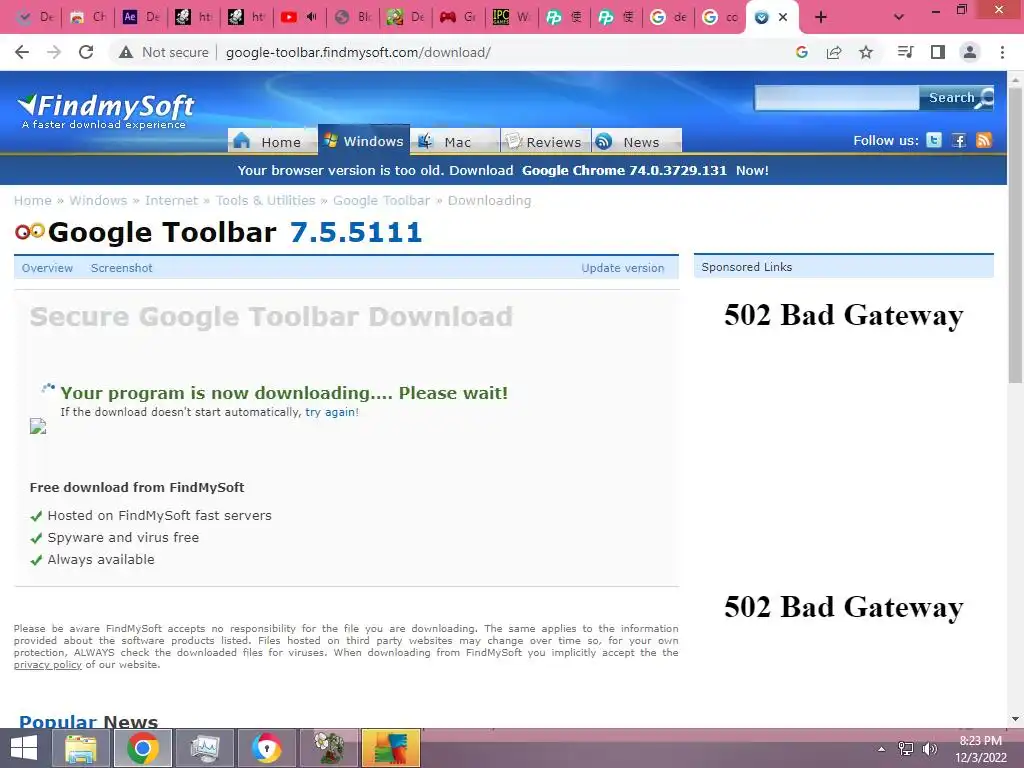Open the Reviews navigation tab

546,141
